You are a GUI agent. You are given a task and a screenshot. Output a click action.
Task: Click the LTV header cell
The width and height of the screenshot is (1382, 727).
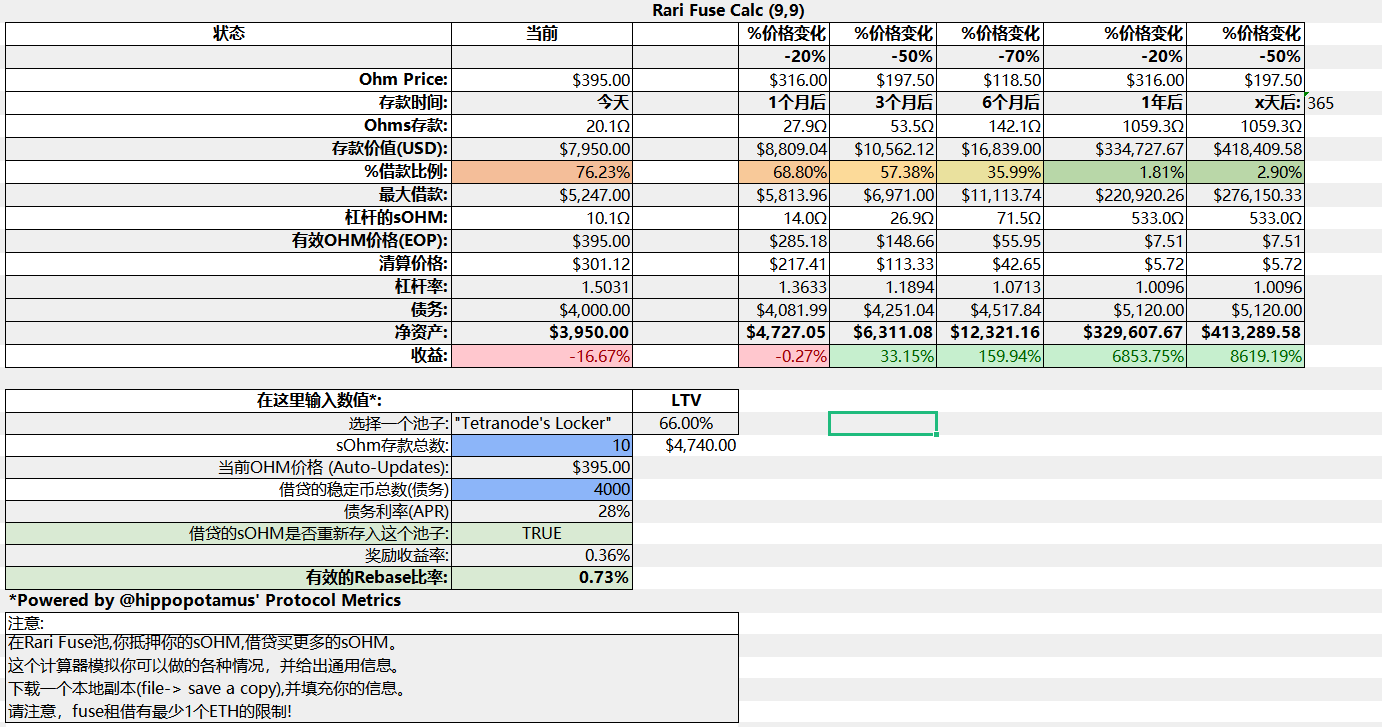(x=686, y=401)
